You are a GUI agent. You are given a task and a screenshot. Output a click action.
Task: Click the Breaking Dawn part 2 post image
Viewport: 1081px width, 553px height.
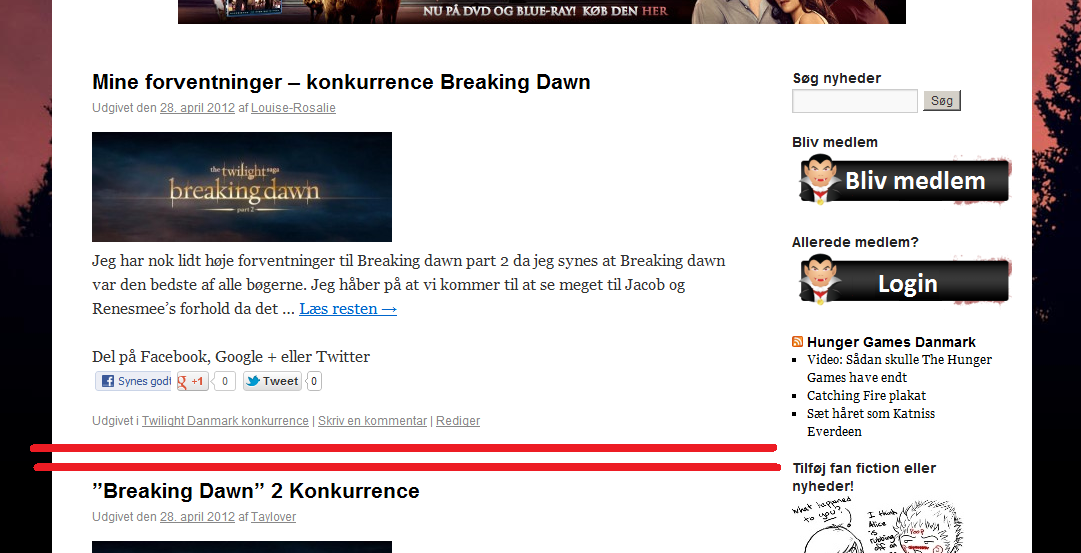[242, 187]
